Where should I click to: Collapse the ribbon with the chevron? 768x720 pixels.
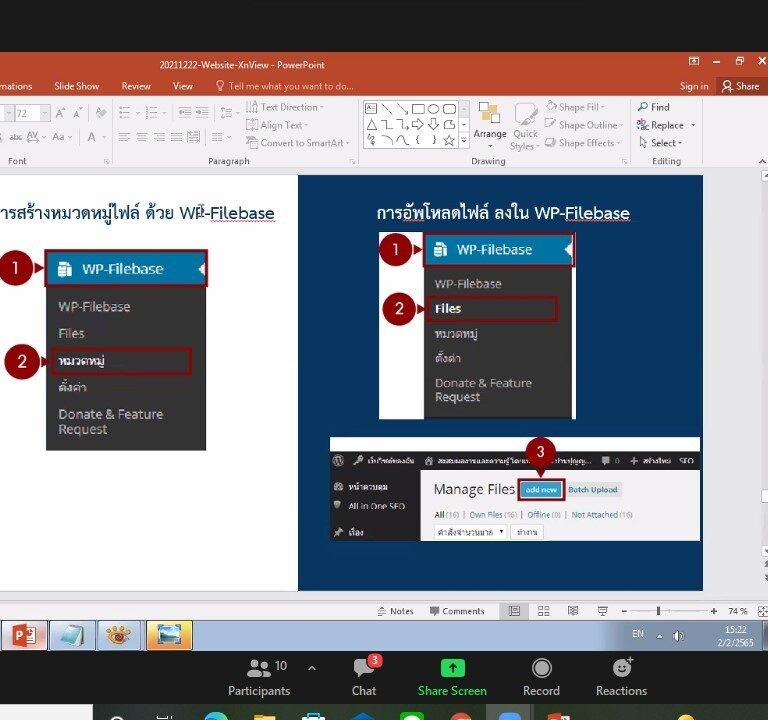(x=762, y=162)
